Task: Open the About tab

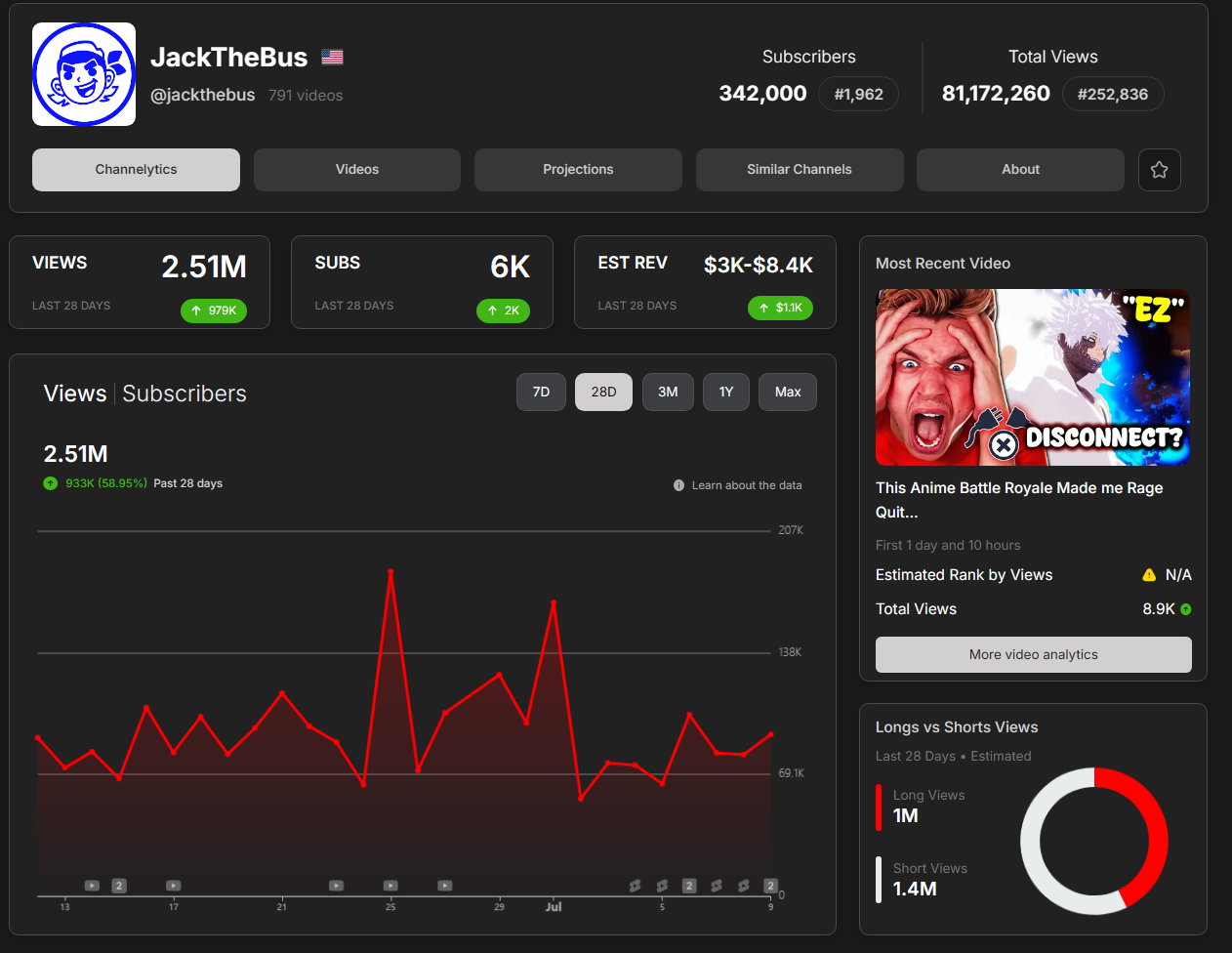Action: click(1020, 170)
